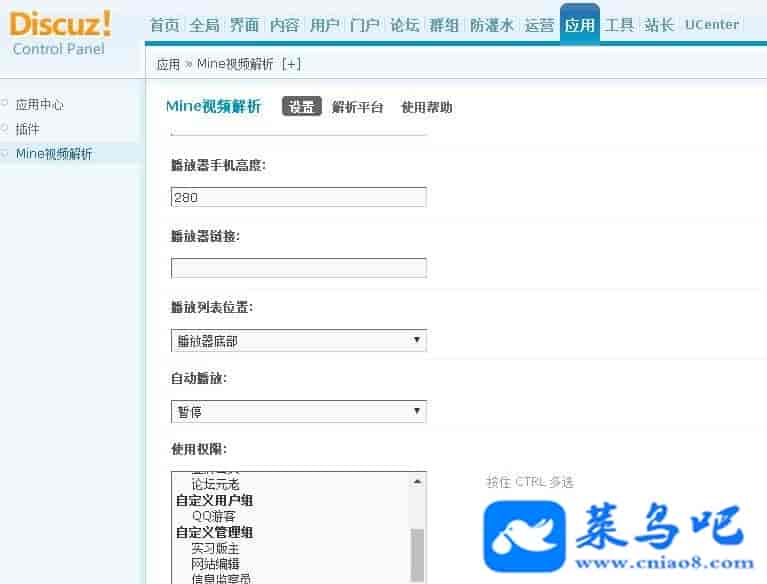Click the permissions list scrollbar thumb
767x584 pixels.
[417, 555]
